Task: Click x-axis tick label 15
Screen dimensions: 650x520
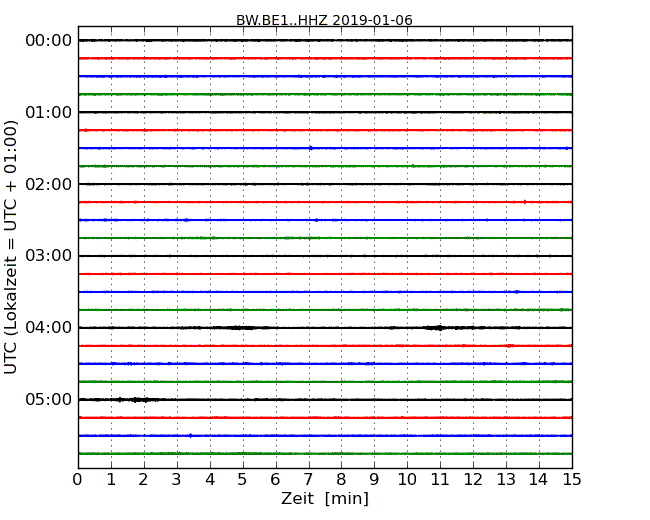Action: tap(572, 480)
